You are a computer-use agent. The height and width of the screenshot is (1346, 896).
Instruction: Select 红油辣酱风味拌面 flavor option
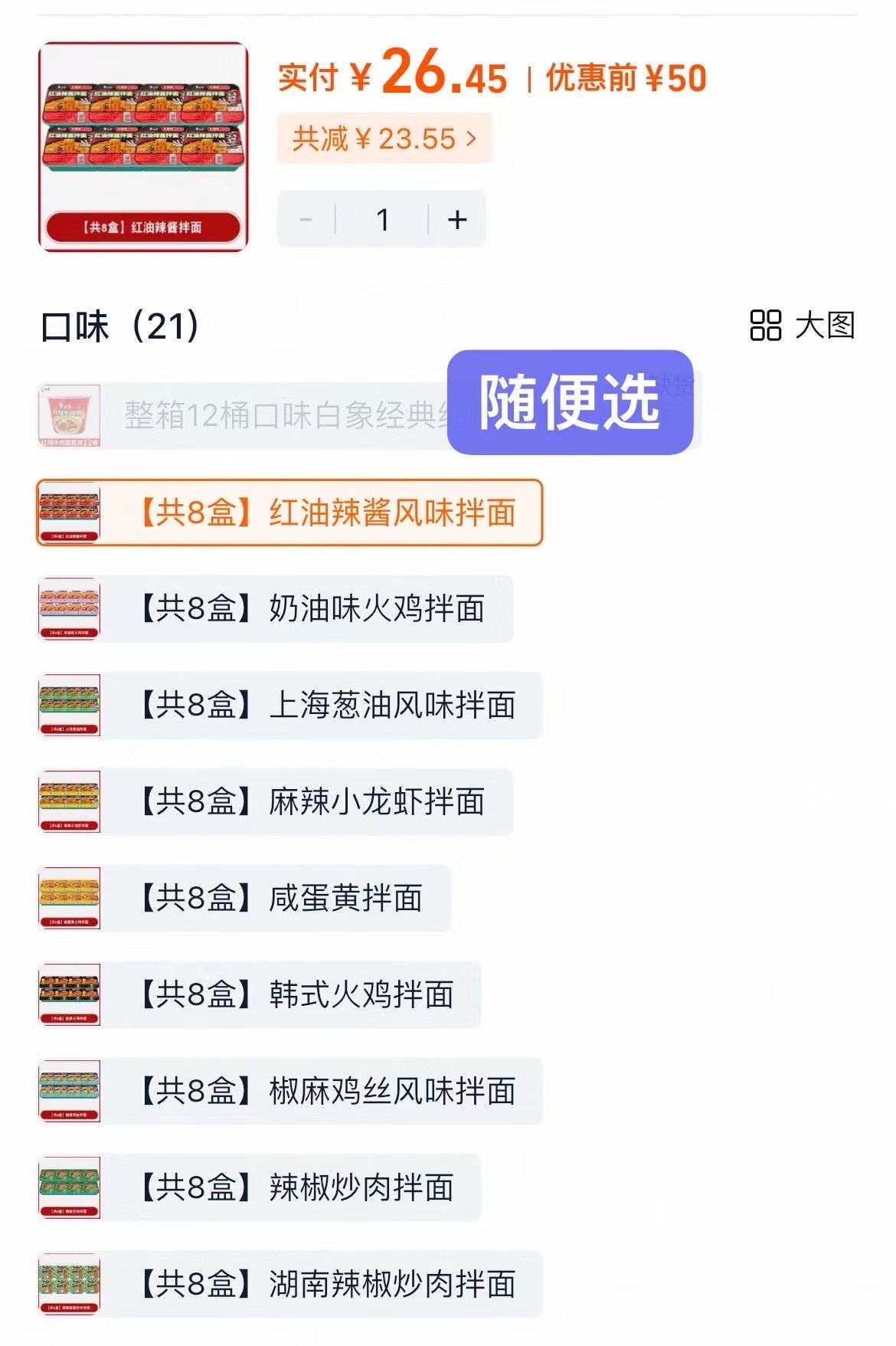(x=289, y=513)
